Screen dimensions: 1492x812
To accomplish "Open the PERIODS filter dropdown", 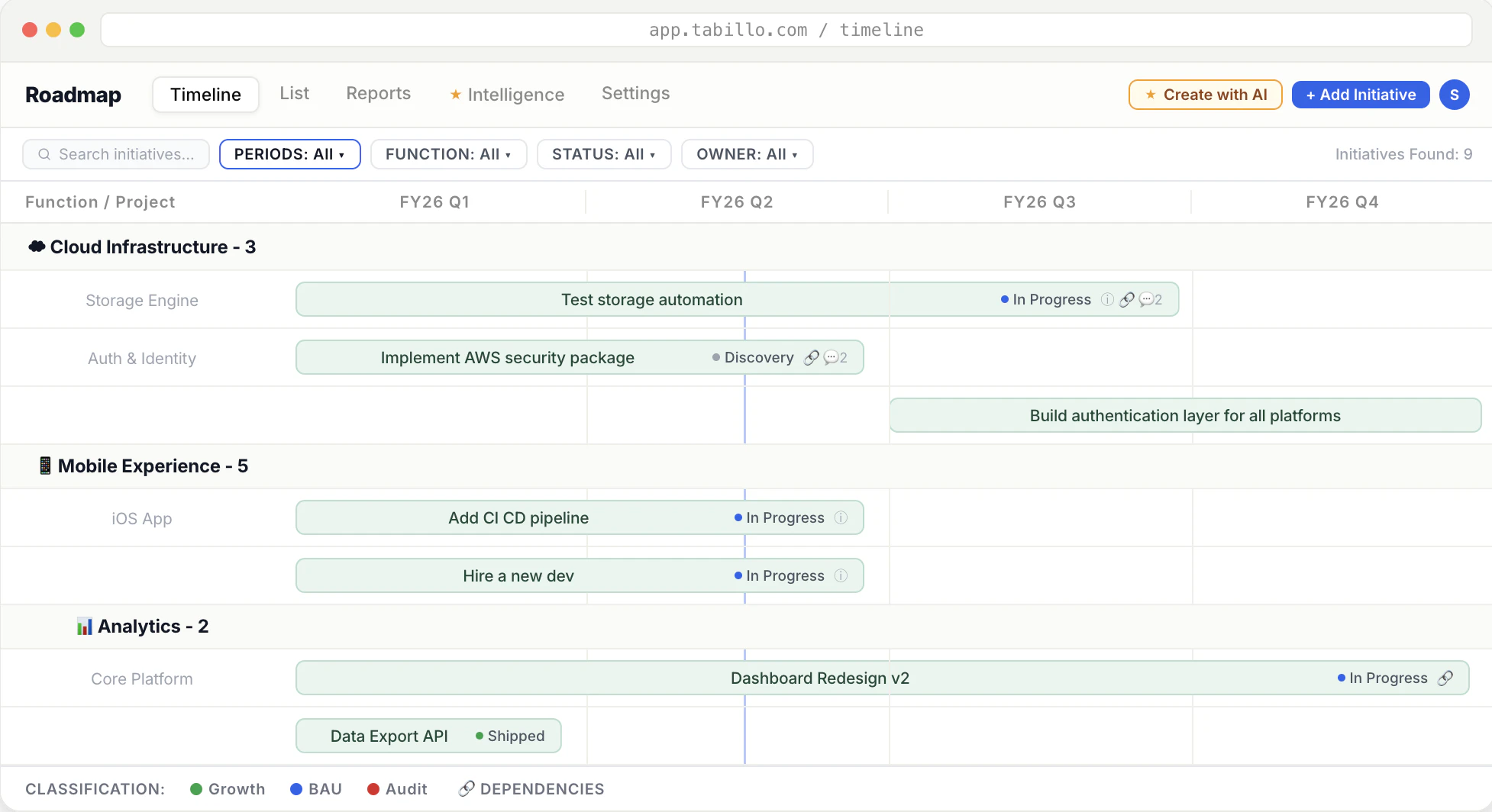I will (x=289, y=154).
